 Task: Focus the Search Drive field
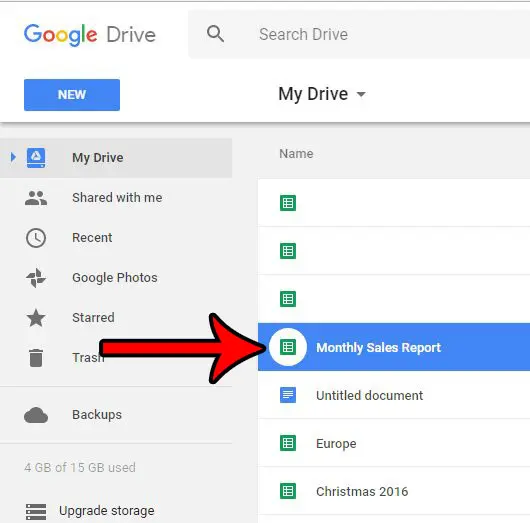pyautogui.click(x=359, y=34)
